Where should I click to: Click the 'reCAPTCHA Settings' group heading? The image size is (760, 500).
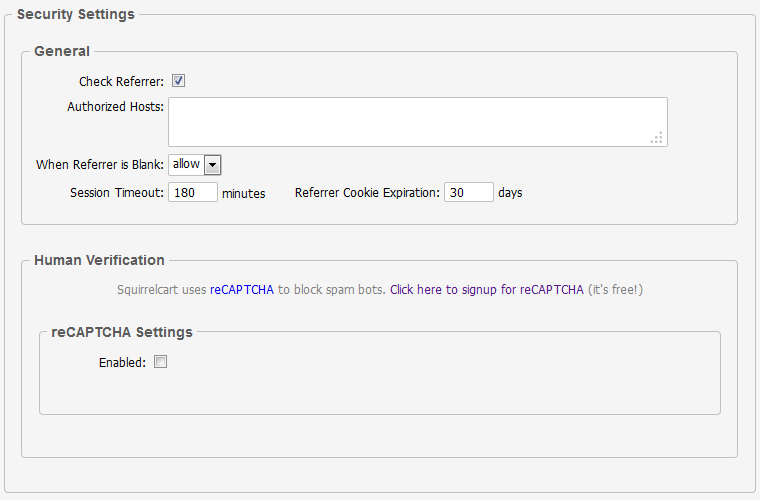click(122, 331)
